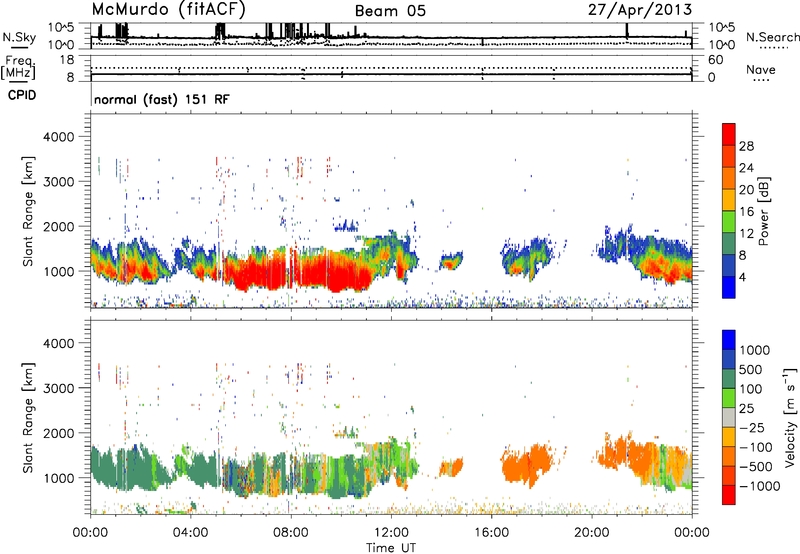Click the '16:00' time tick label
Viewport: 800px width, 554px height.
point(491,533)
